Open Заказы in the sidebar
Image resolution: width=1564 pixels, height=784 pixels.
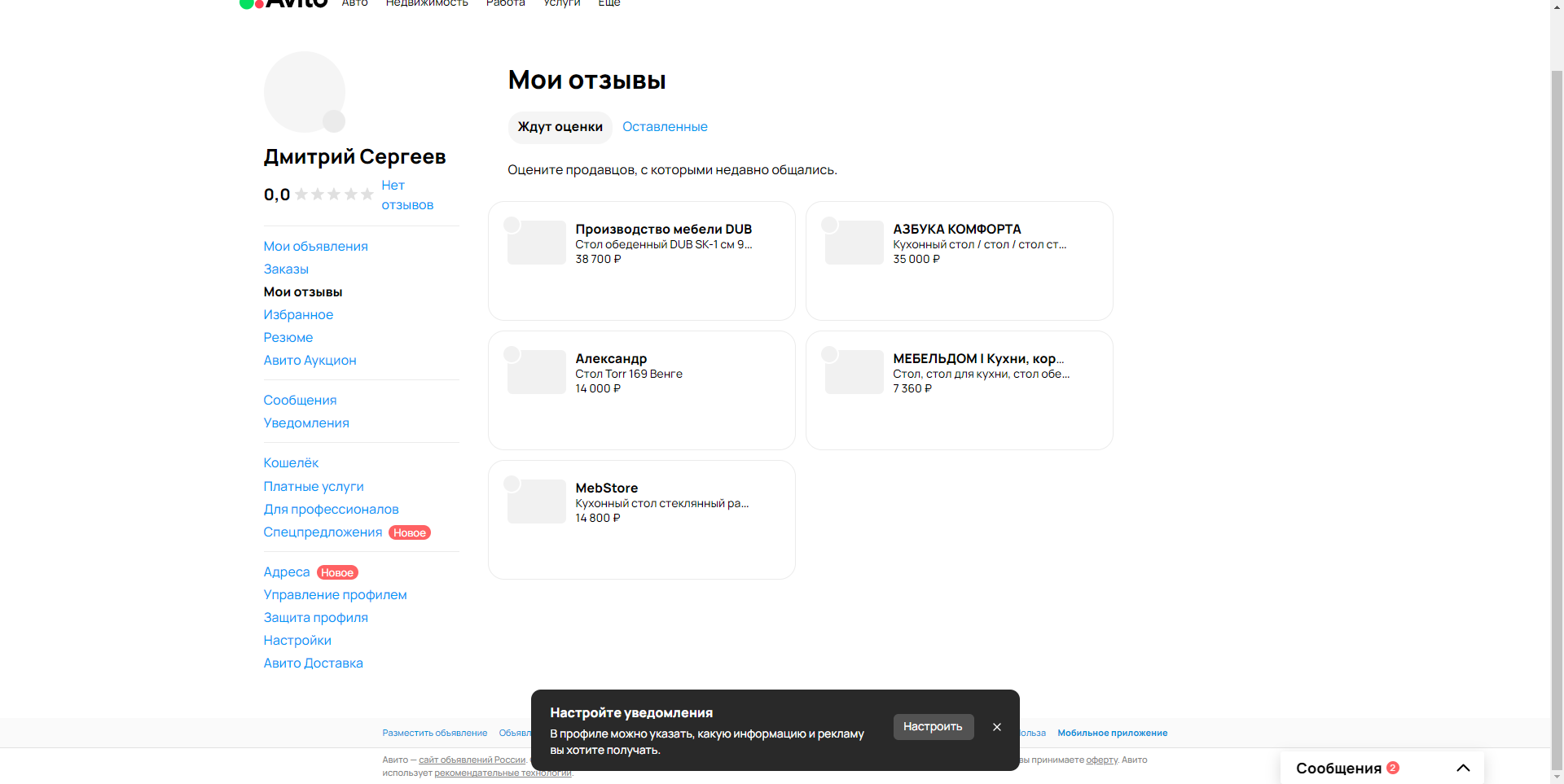coord(286,269)
